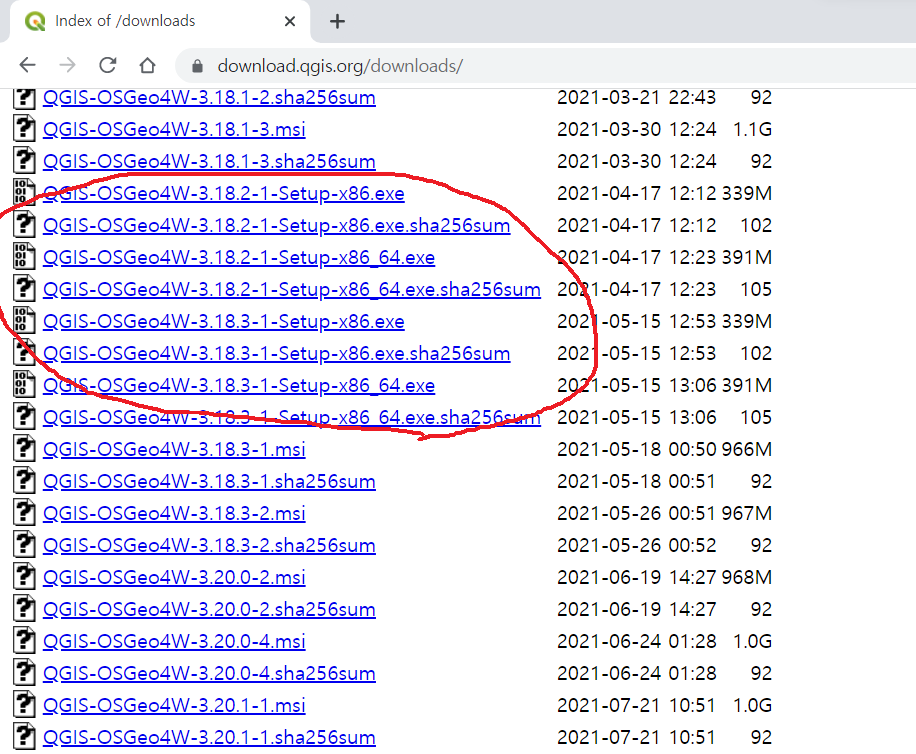This screenshot has width=916, height=754.
Task: Click unknown-file icon beside 3.20.0-4.sha256sum
Action: pos(24,672)
